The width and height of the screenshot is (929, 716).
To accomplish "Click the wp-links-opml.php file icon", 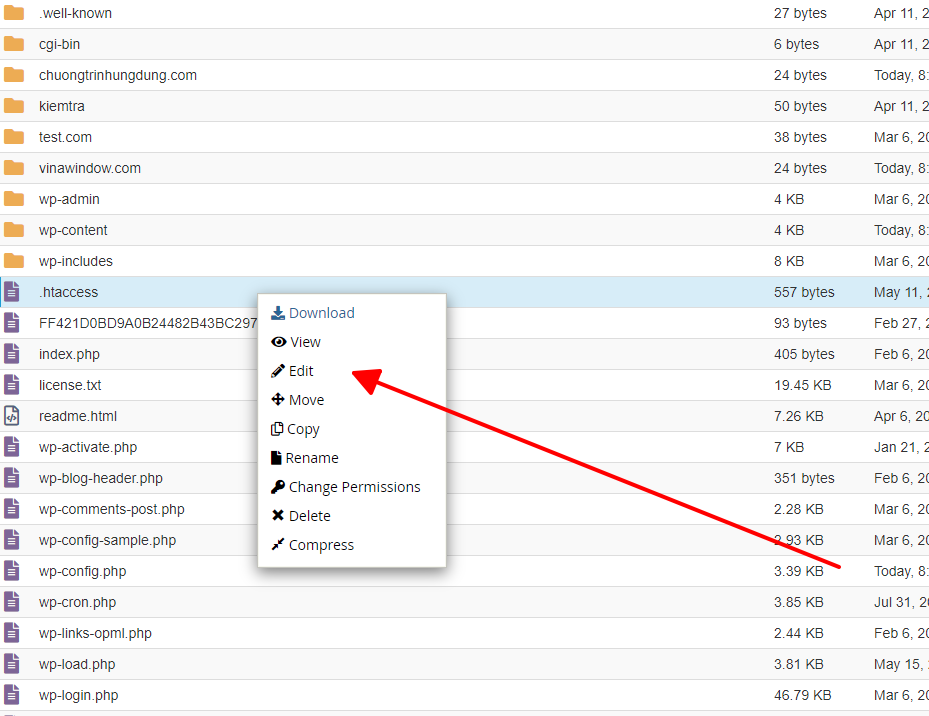I will pyautogui.click(x=12, y=634).
